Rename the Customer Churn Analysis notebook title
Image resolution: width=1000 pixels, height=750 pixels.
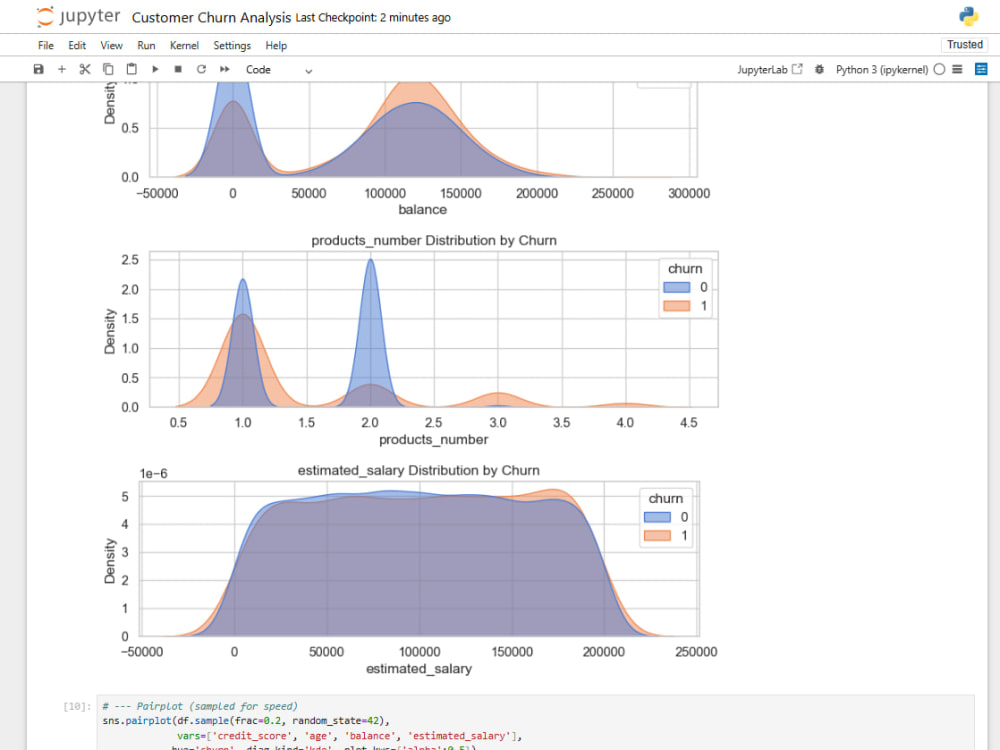[211, 17]
